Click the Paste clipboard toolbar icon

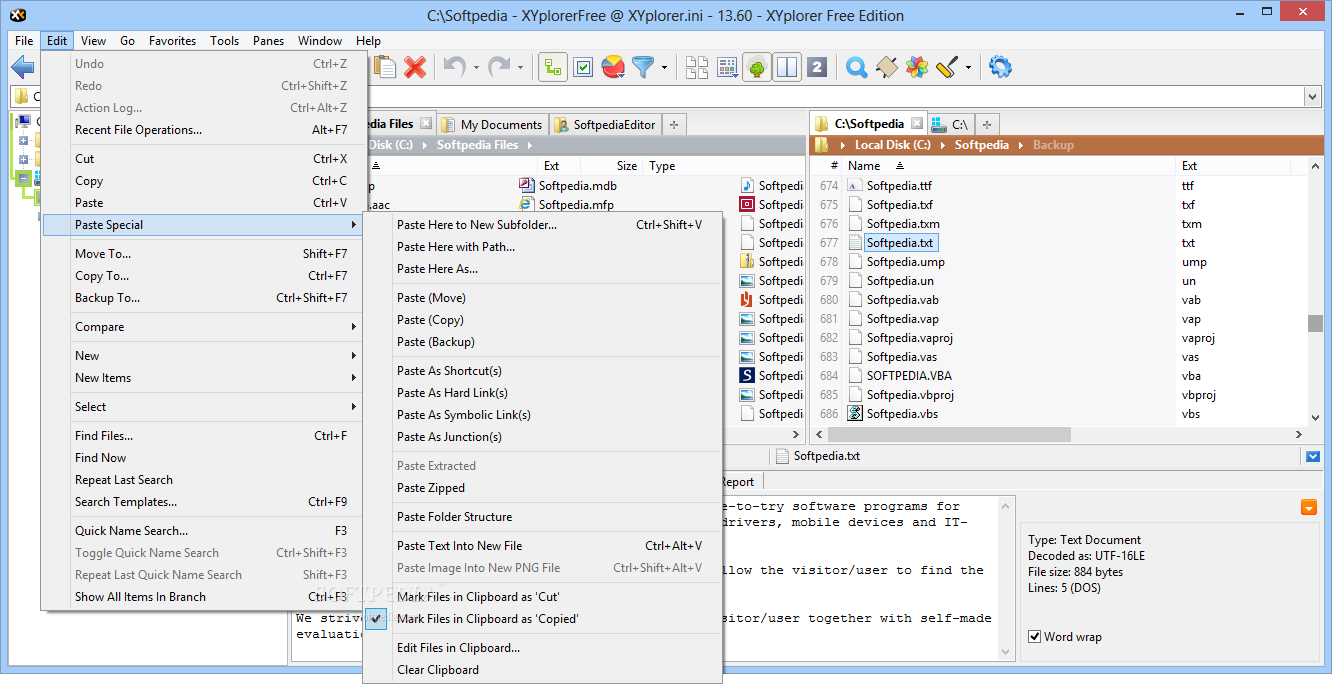(x=385, y=67)
